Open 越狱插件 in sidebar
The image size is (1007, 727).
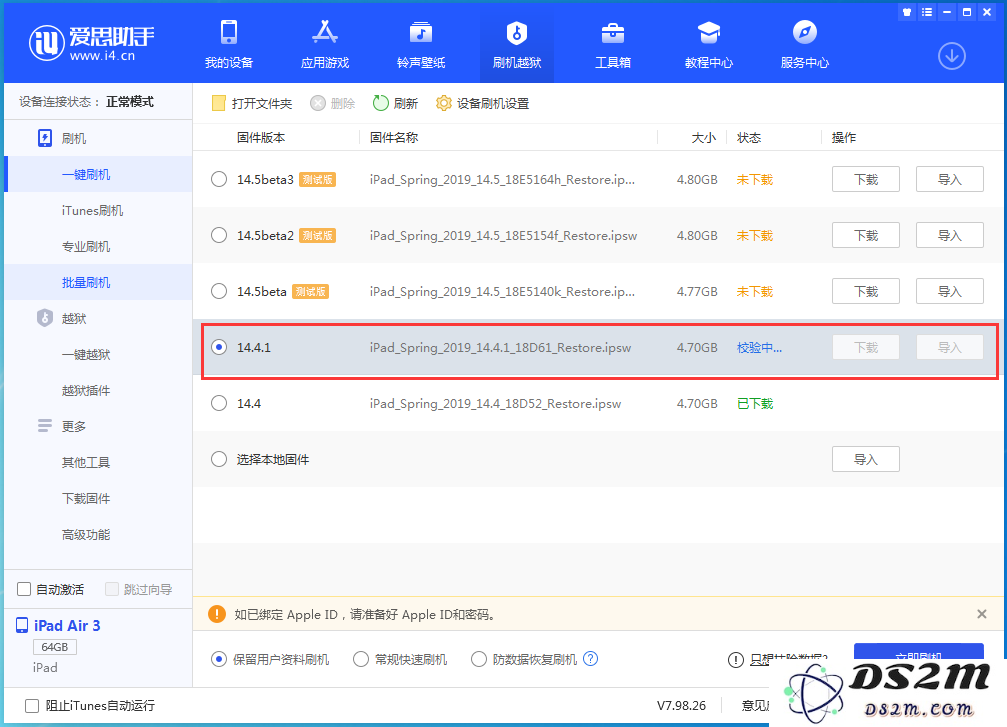tap(86, 390)
